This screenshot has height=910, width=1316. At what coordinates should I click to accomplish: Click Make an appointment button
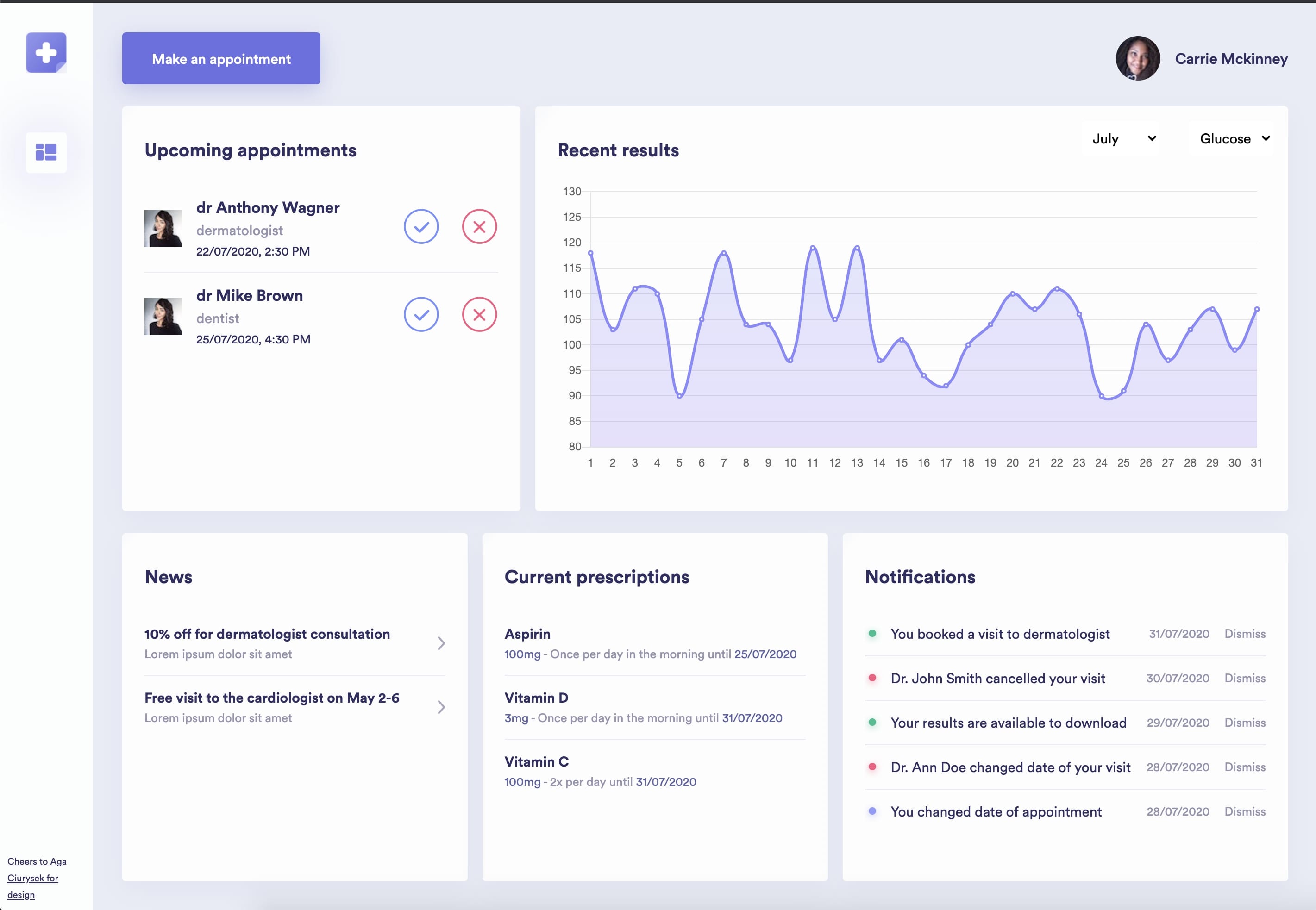221,58
